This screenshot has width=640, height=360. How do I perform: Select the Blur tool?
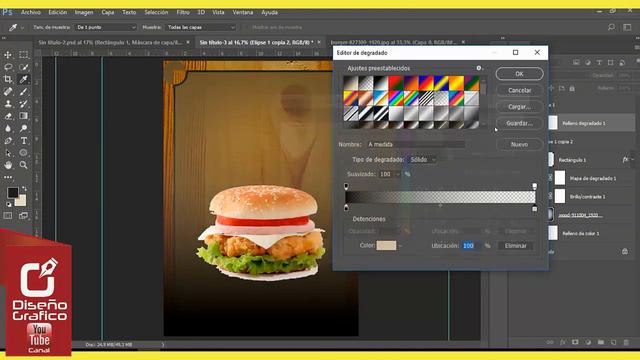8,128
